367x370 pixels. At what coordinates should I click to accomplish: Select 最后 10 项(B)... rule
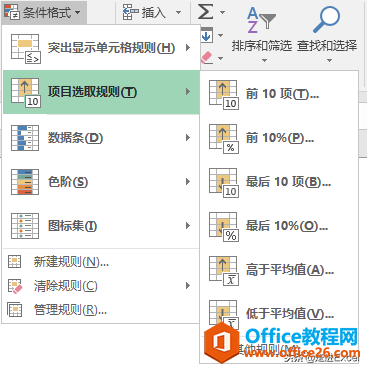tap(279, 182)
